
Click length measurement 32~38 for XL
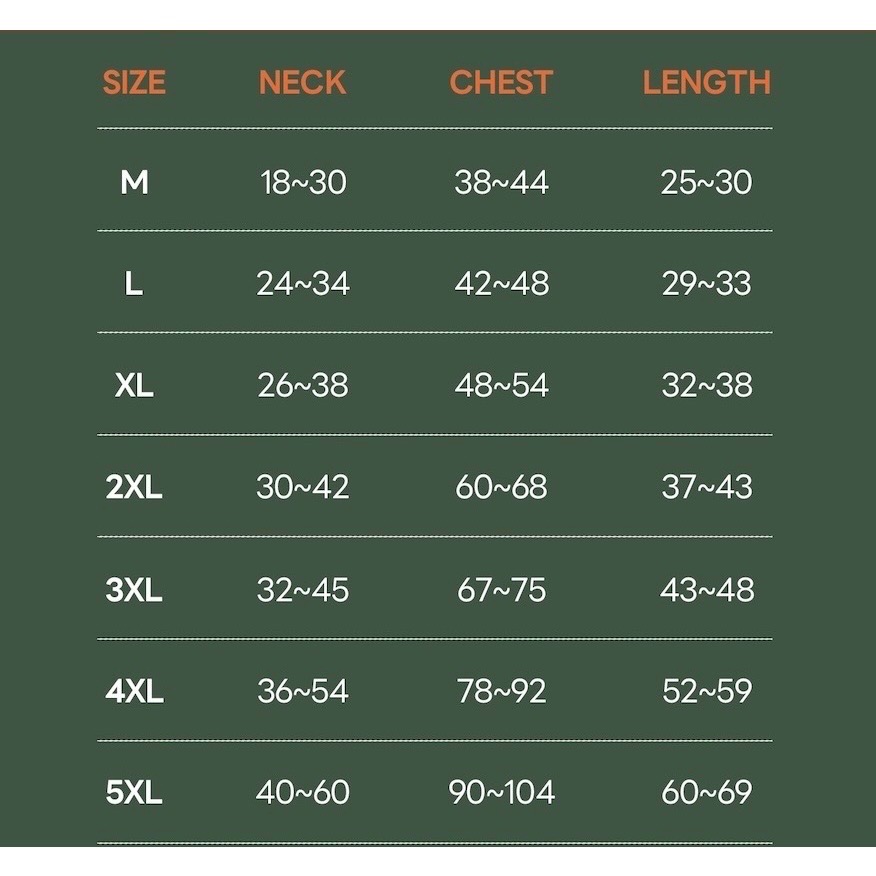pyautogui.click(x=706, y=386)
